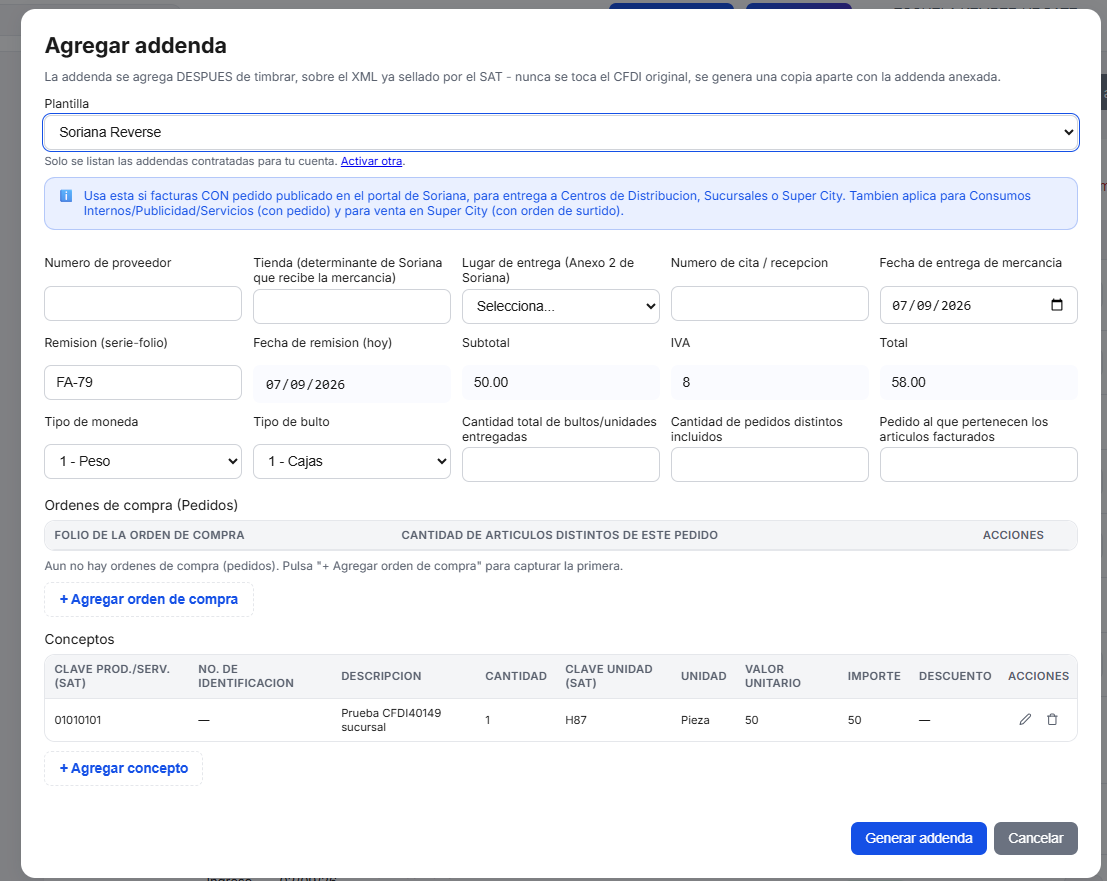
Task: Click the Pieza unit cell
Action: [x=695, y=720]
